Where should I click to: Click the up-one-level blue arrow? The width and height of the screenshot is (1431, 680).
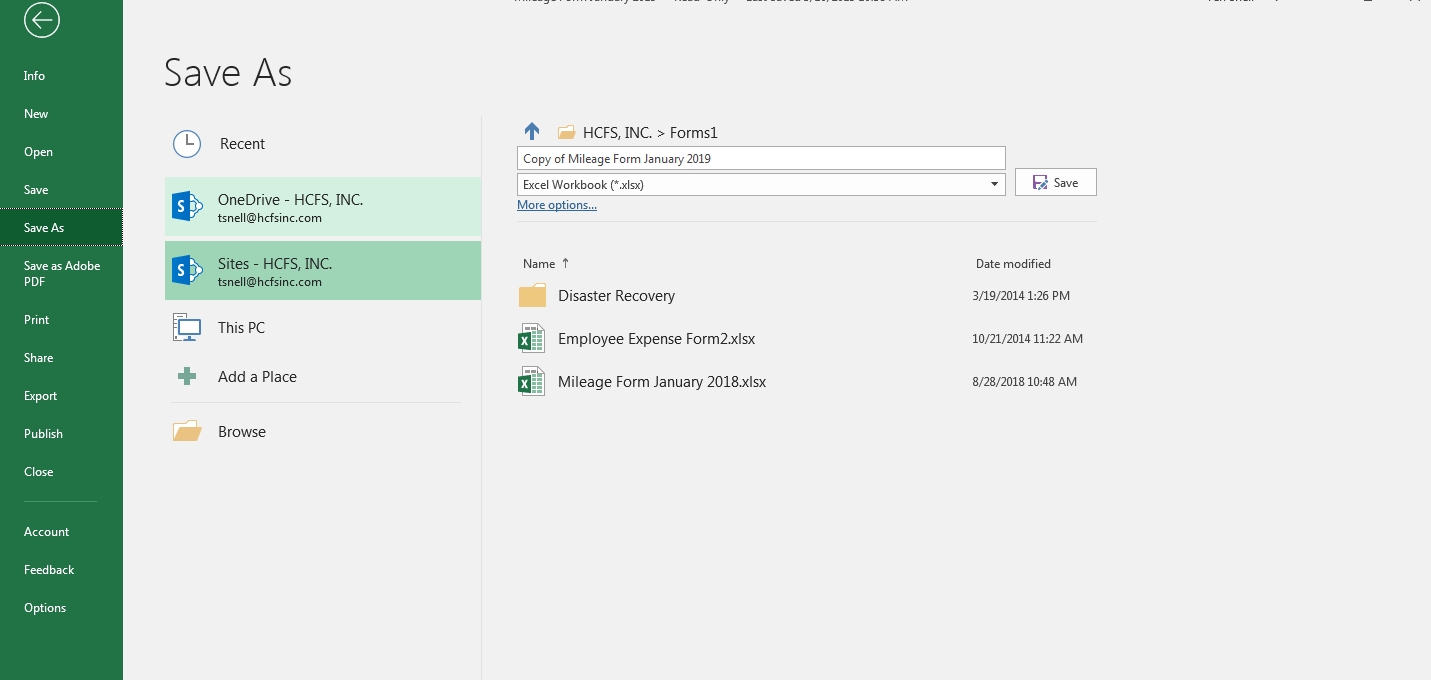pos(532,132)
